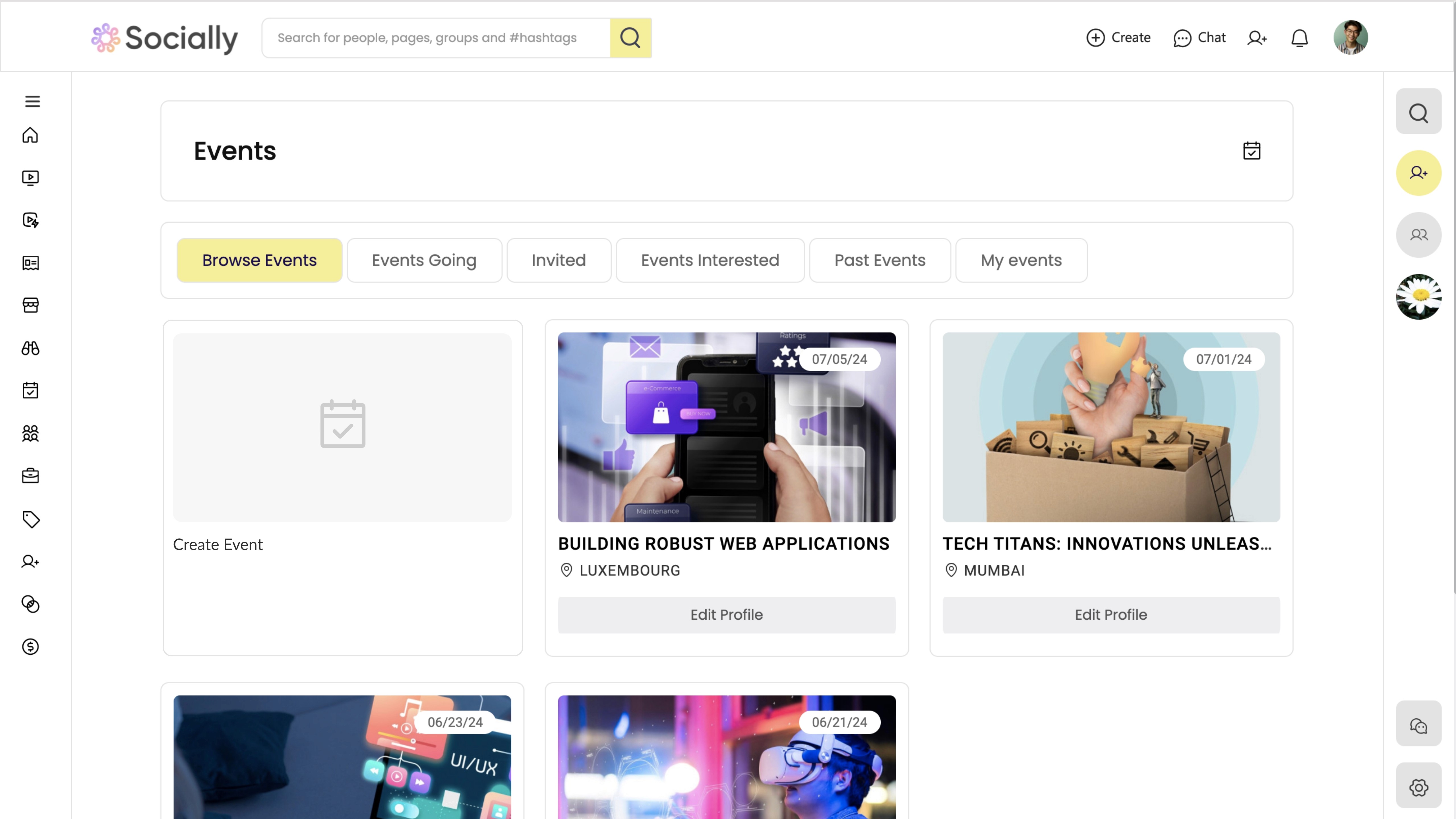Open the daisy flower avatar on the right
The width and height of the screenshot is (1456, 819).
pyautogui.click(x=1418, y=297)
